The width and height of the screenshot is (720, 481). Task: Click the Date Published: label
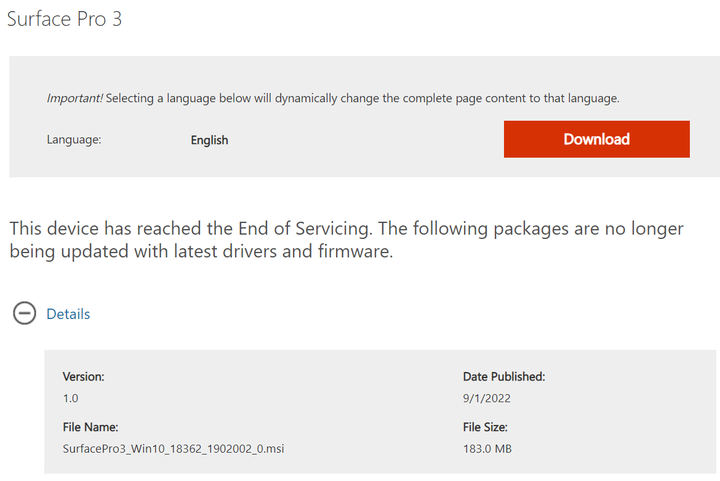[x=504, y=376]
